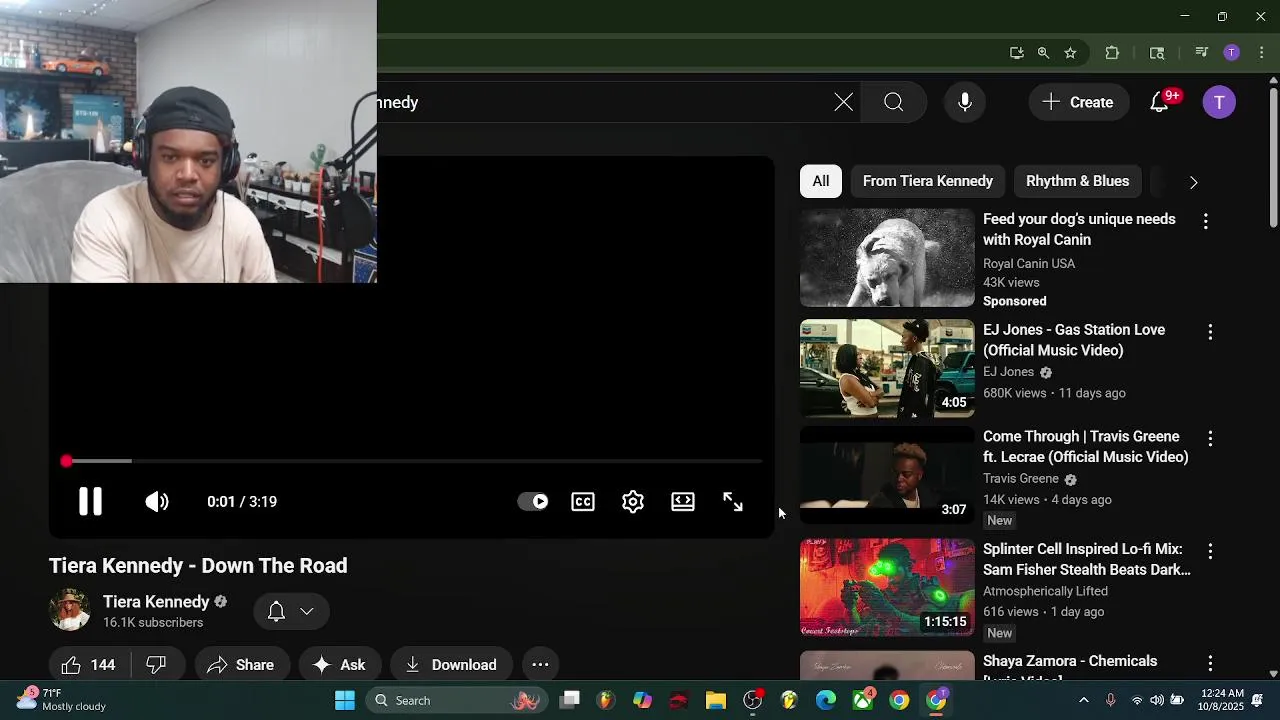
Task: Open the Chrome media controls icon
Action: 1202,53
